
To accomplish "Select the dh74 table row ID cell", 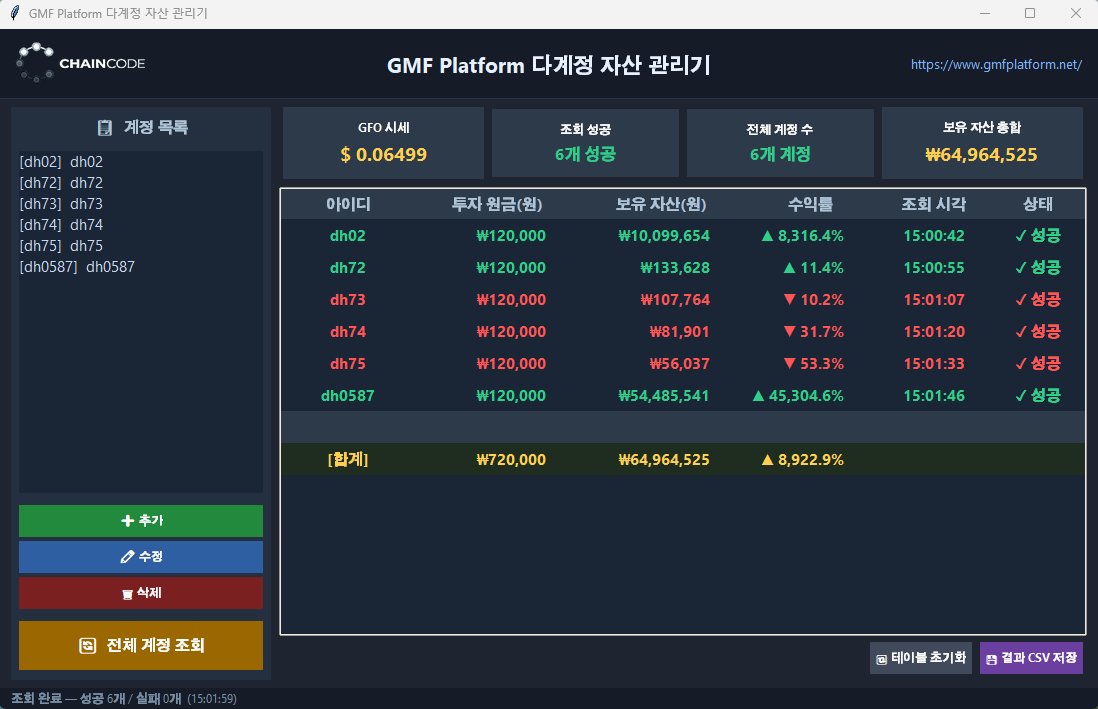I will click(x=347, y=331).
